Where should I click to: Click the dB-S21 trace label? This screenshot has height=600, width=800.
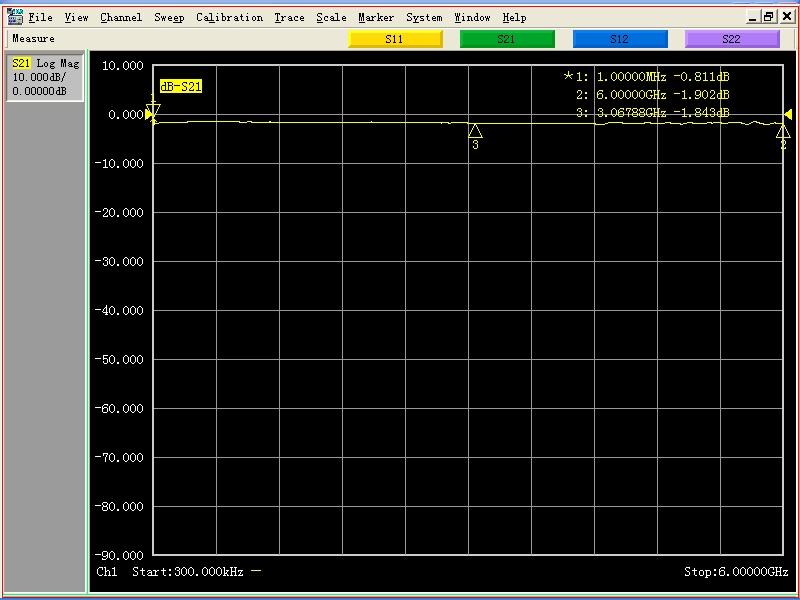pos(181,87)
